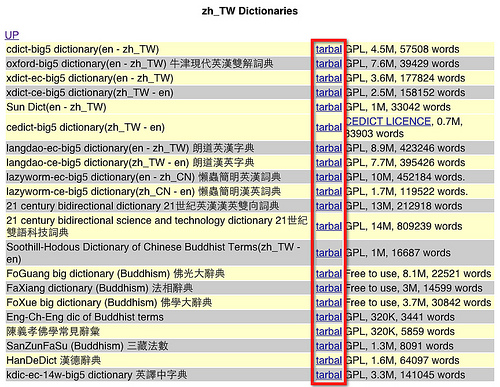
Task: Download langdao-ce-big5 dictionary tarball
Action: (x=329, y=163)
